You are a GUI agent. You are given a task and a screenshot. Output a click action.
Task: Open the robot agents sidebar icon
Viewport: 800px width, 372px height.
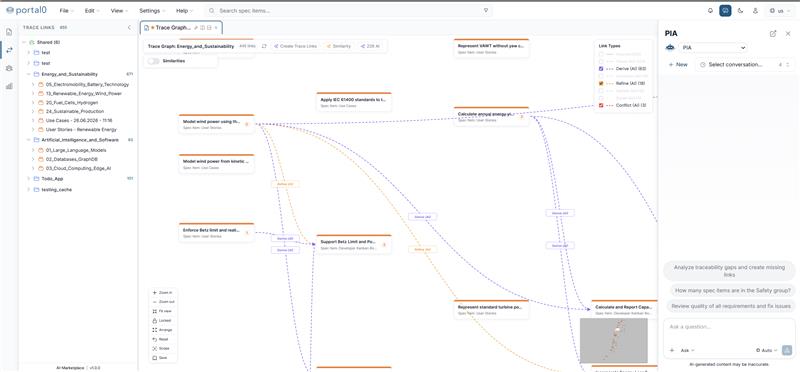[x=9, y=68]
